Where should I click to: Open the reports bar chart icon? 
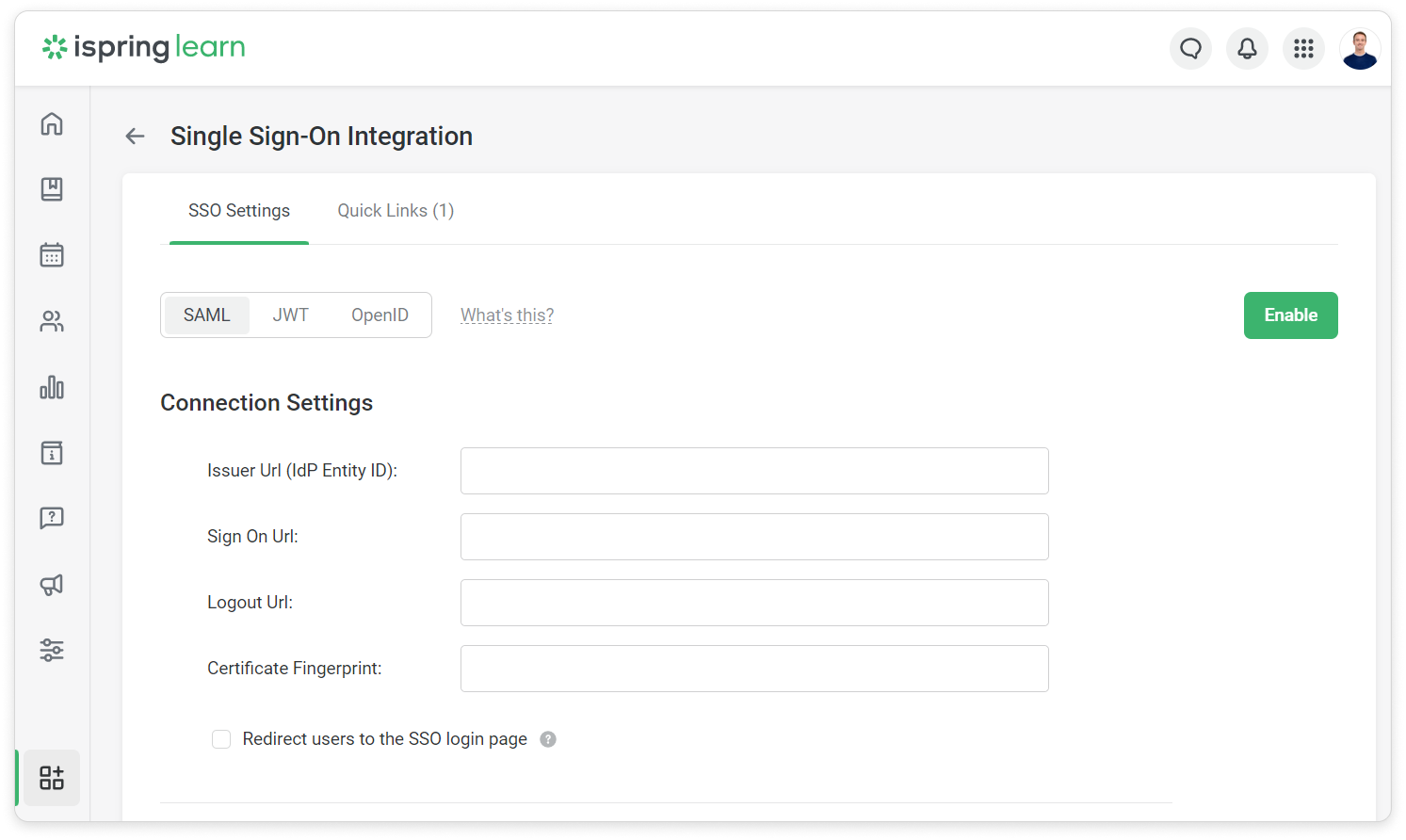(52, 388)
